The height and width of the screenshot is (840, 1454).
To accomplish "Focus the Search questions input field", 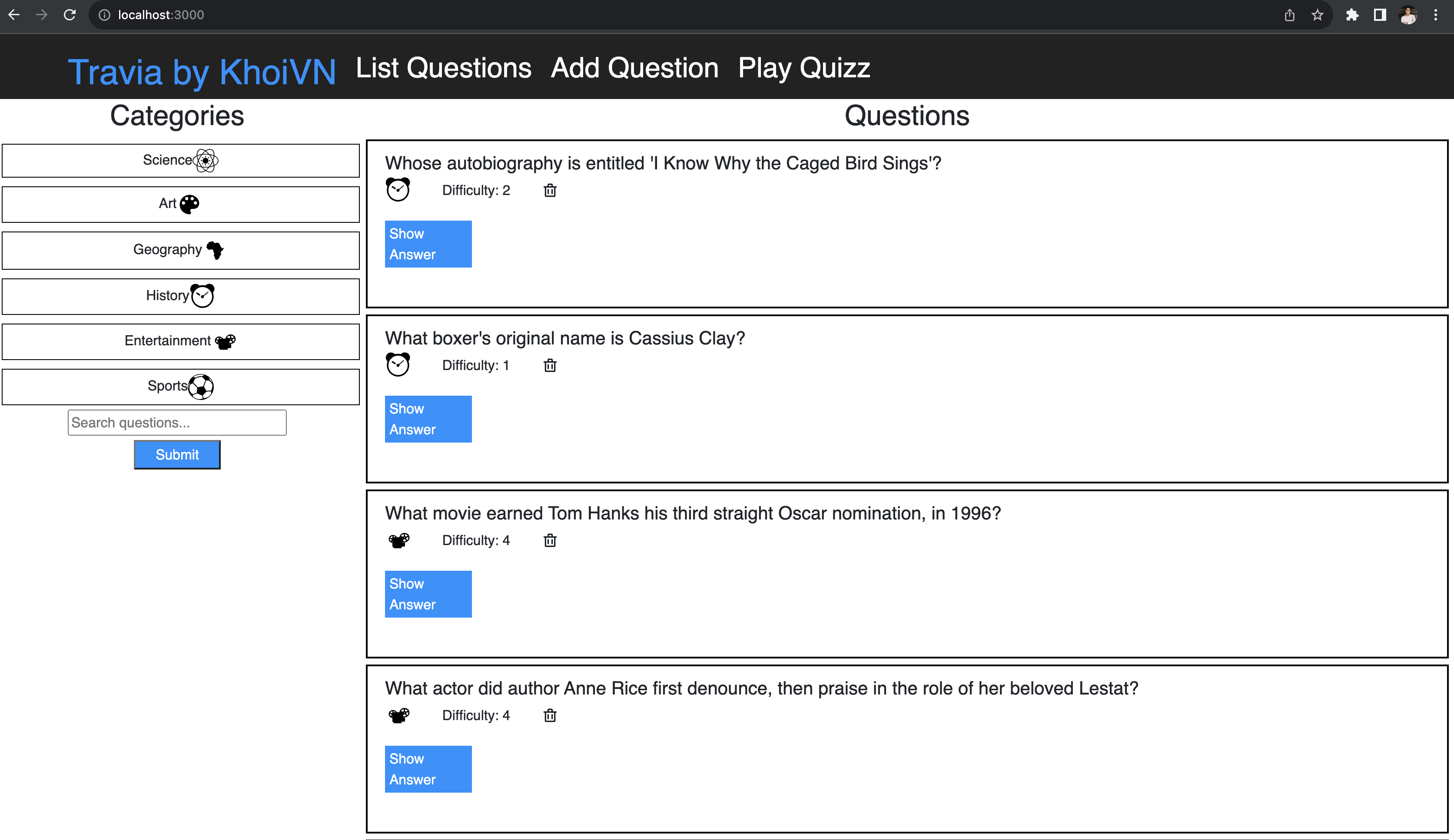I will 177,423.
